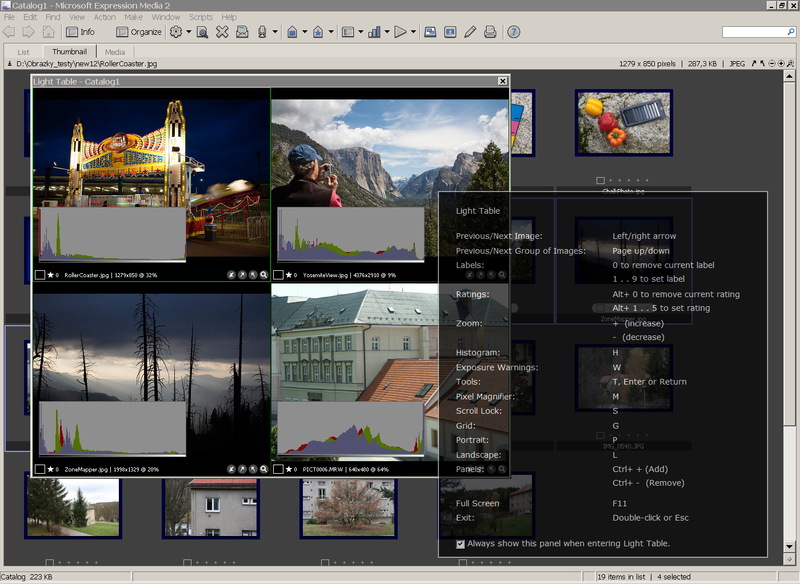Expand the bar chart icon dropdown
Image resolution: width=800 pixels, height=584 pixels.
(x=387, y=32)
